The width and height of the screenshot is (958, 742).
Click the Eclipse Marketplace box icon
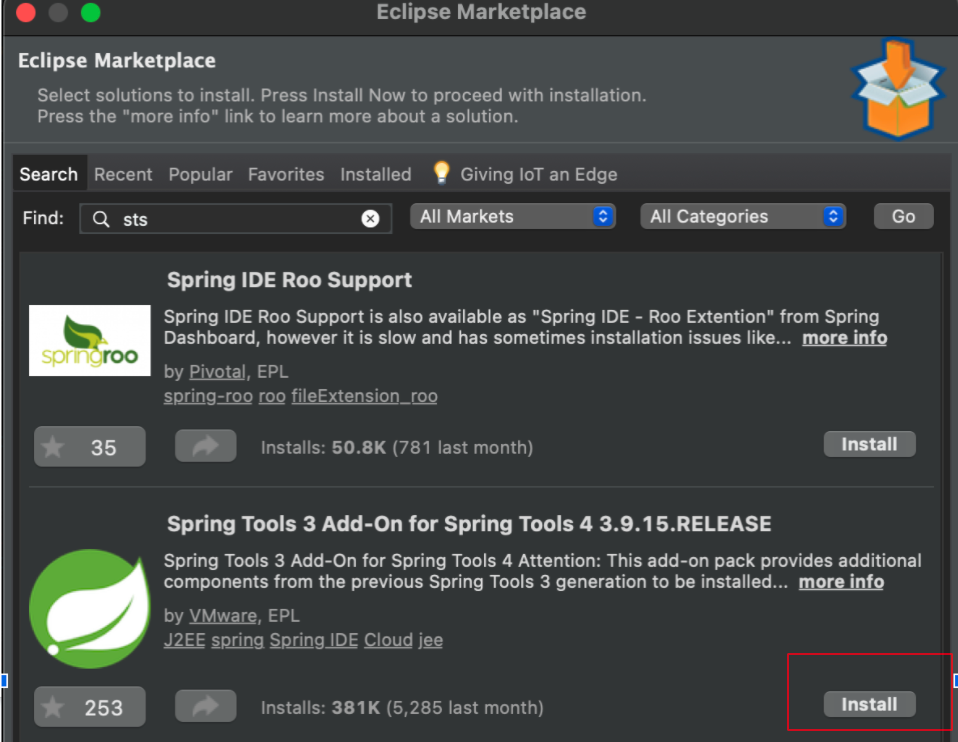898,89
